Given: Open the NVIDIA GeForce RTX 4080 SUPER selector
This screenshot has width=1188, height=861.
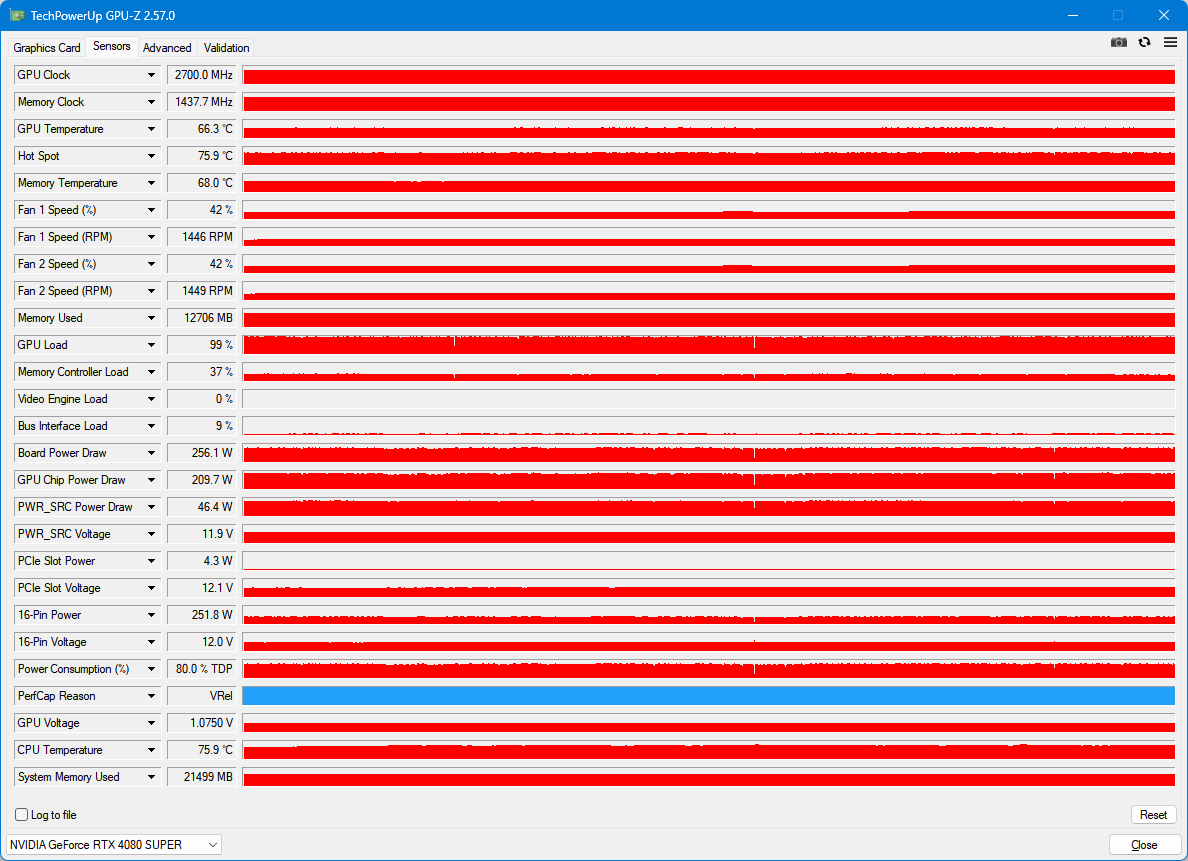Looking at the screenshot, I should [x=114, y=844].
